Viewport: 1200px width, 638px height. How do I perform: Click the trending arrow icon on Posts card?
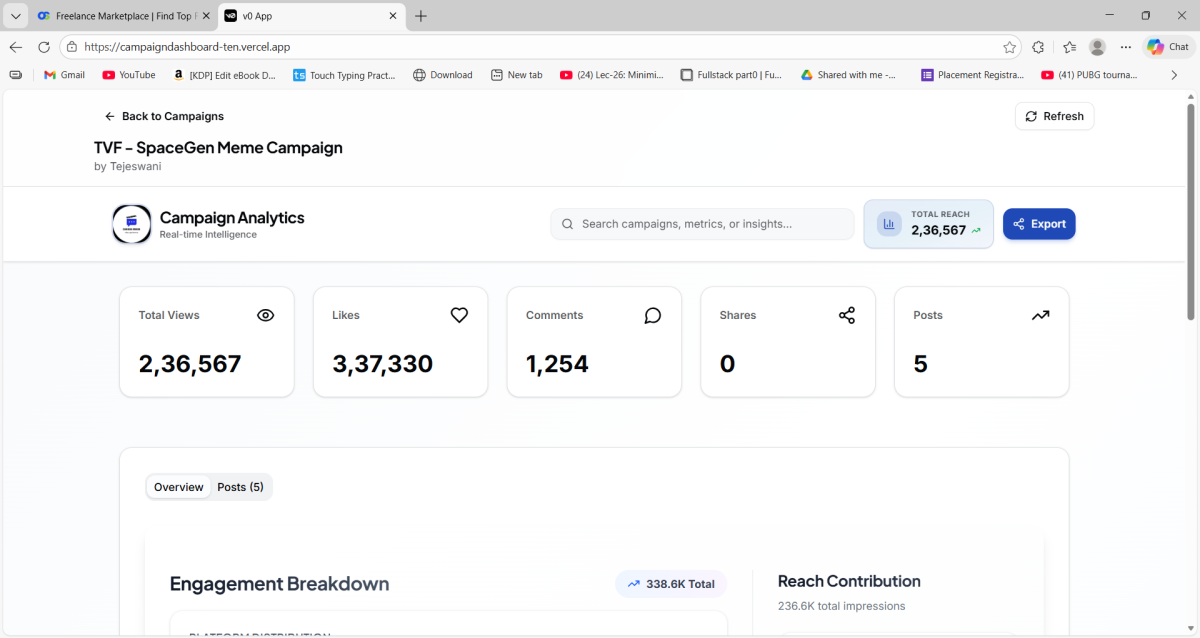click(1040, 315)
